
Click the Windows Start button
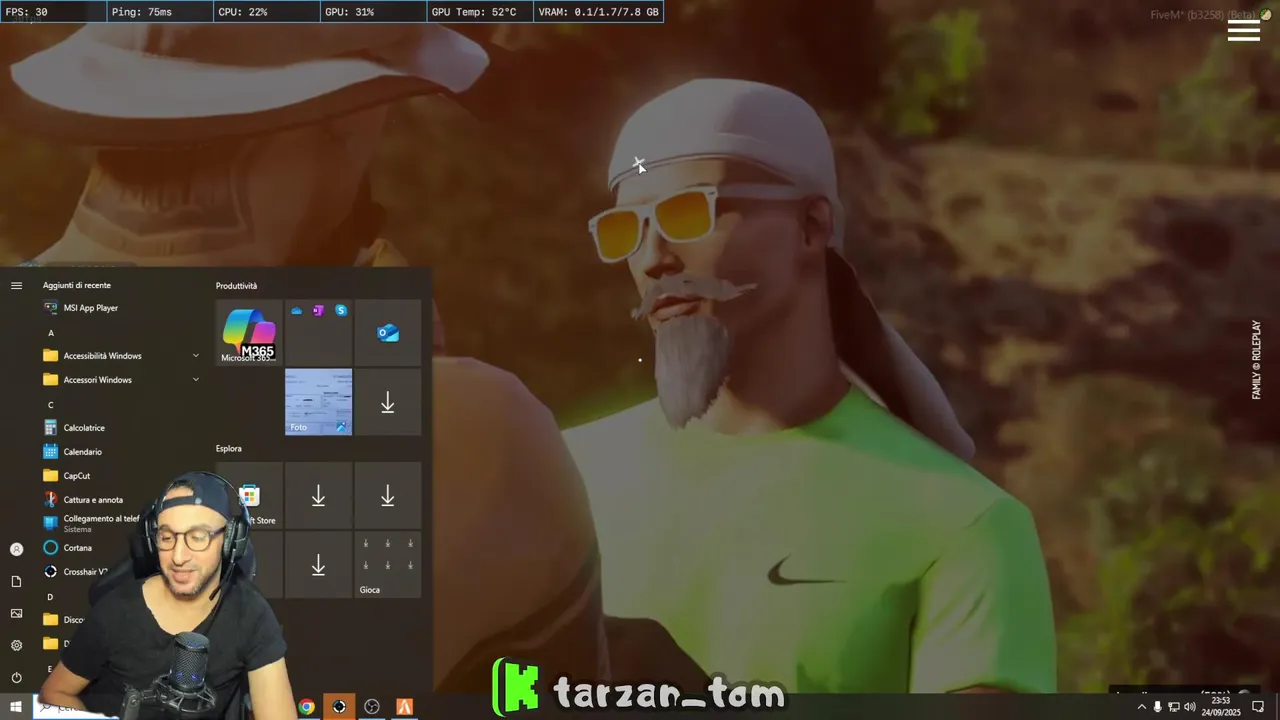(16, 707)
